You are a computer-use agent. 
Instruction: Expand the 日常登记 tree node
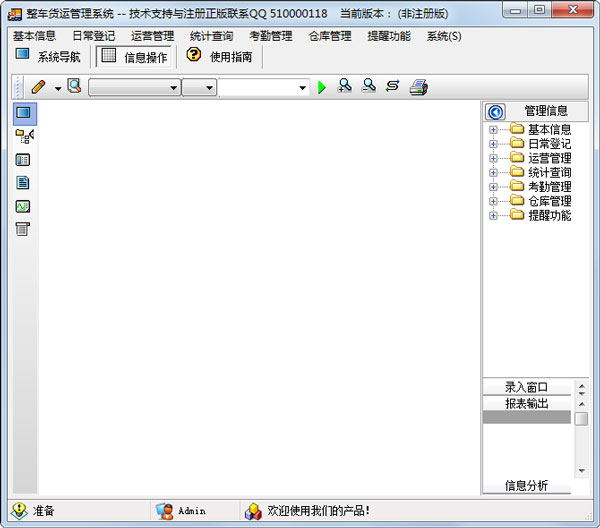pos(493,144)
